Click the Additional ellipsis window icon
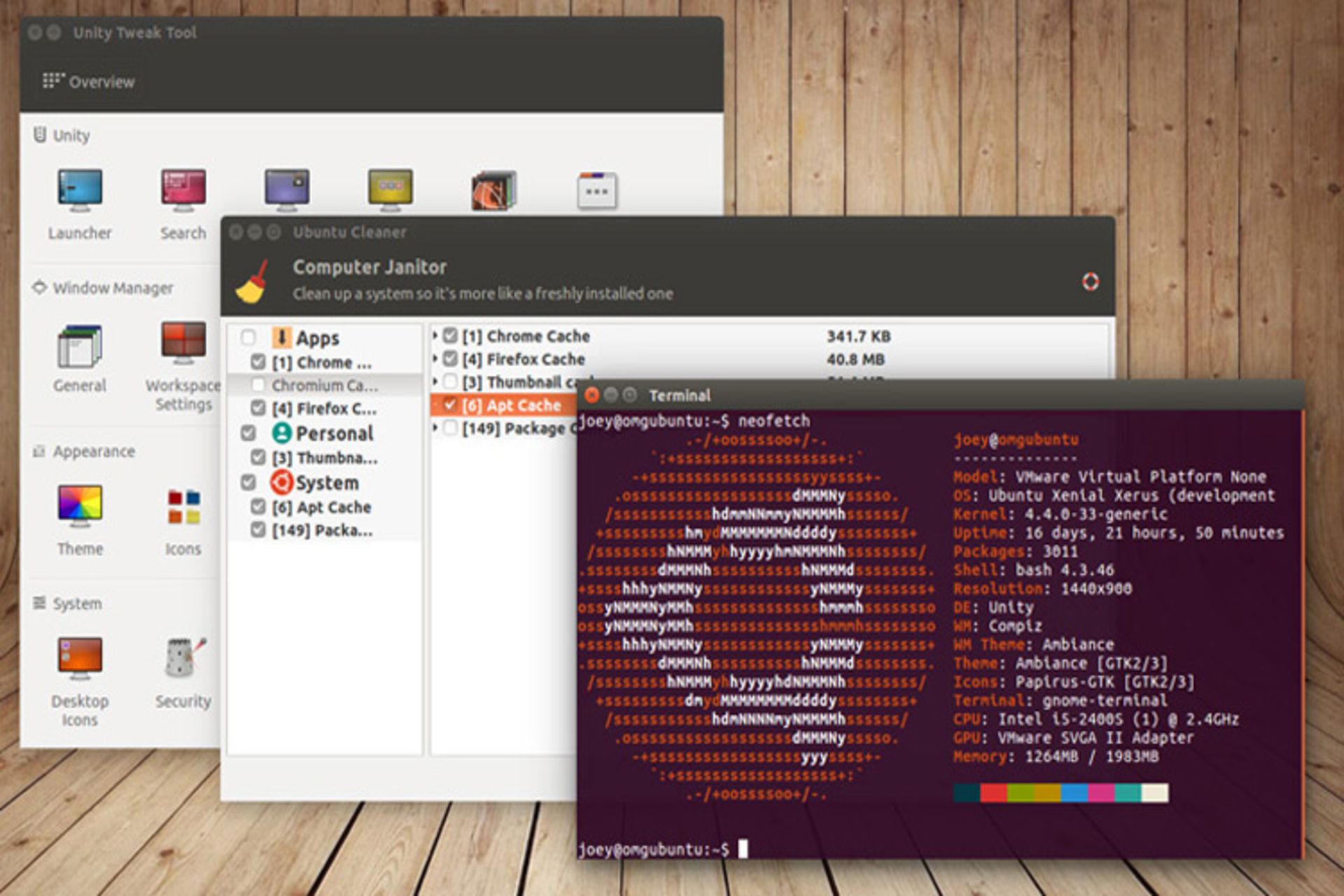 point(597,190)
